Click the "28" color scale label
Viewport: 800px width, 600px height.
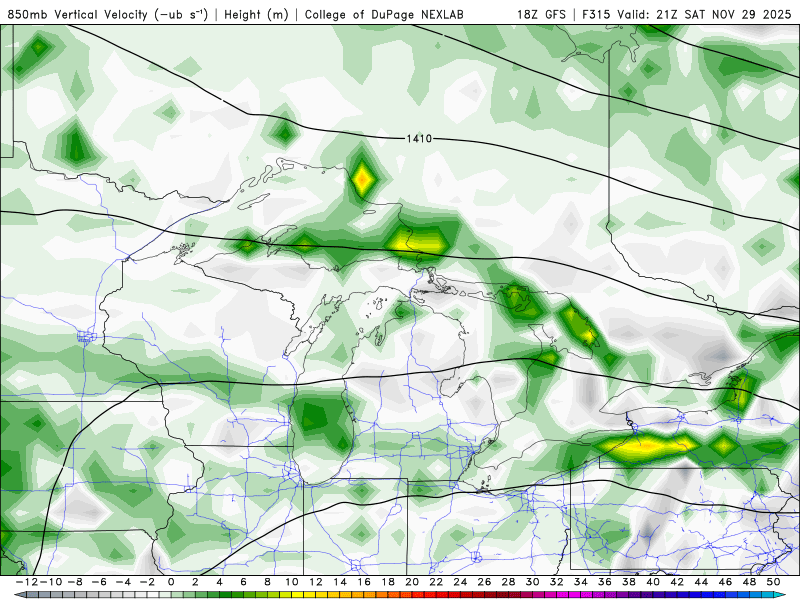click(x=509, y=582)
